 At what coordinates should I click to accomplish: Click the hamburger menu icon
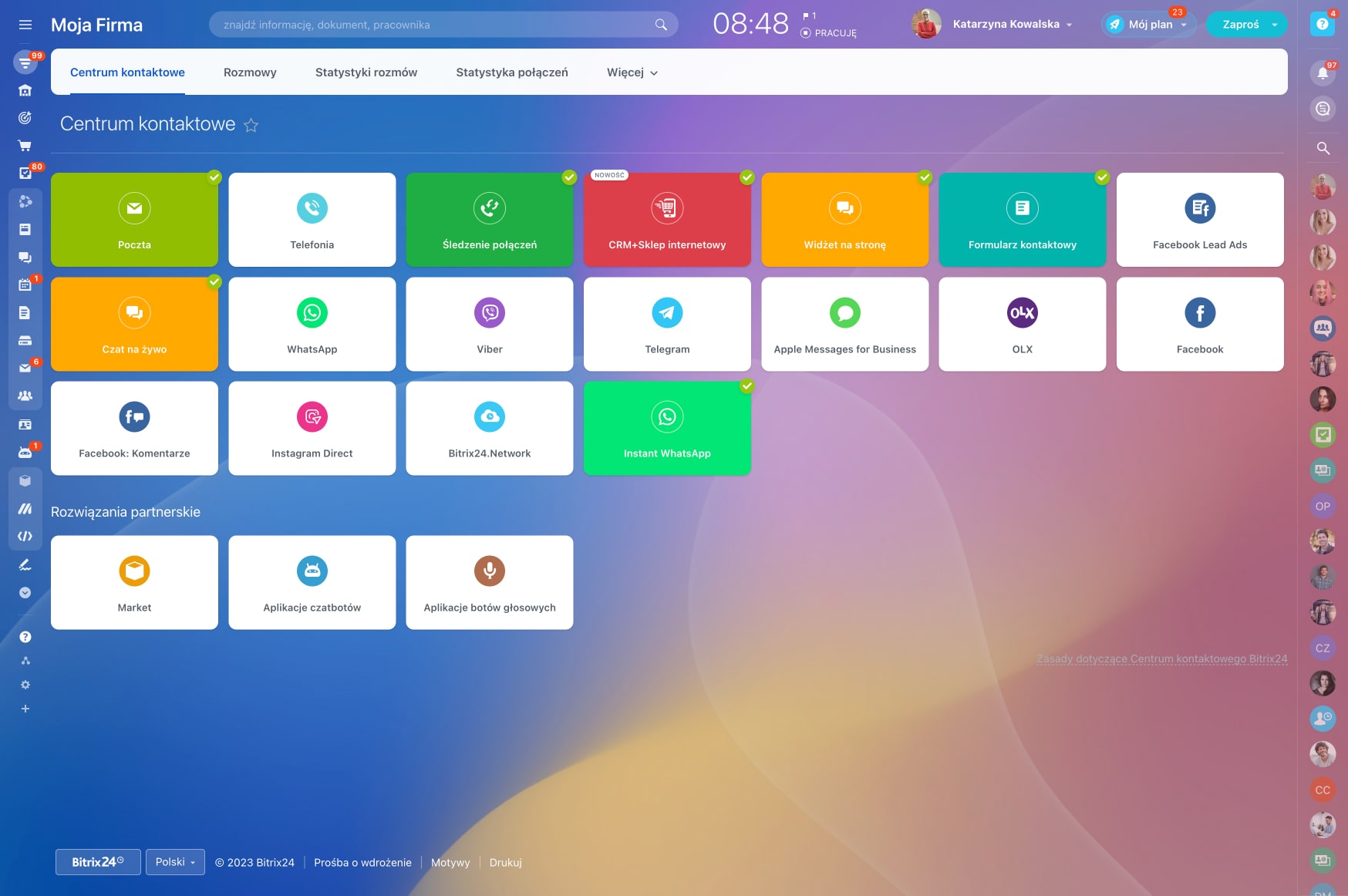click(25, 25)
